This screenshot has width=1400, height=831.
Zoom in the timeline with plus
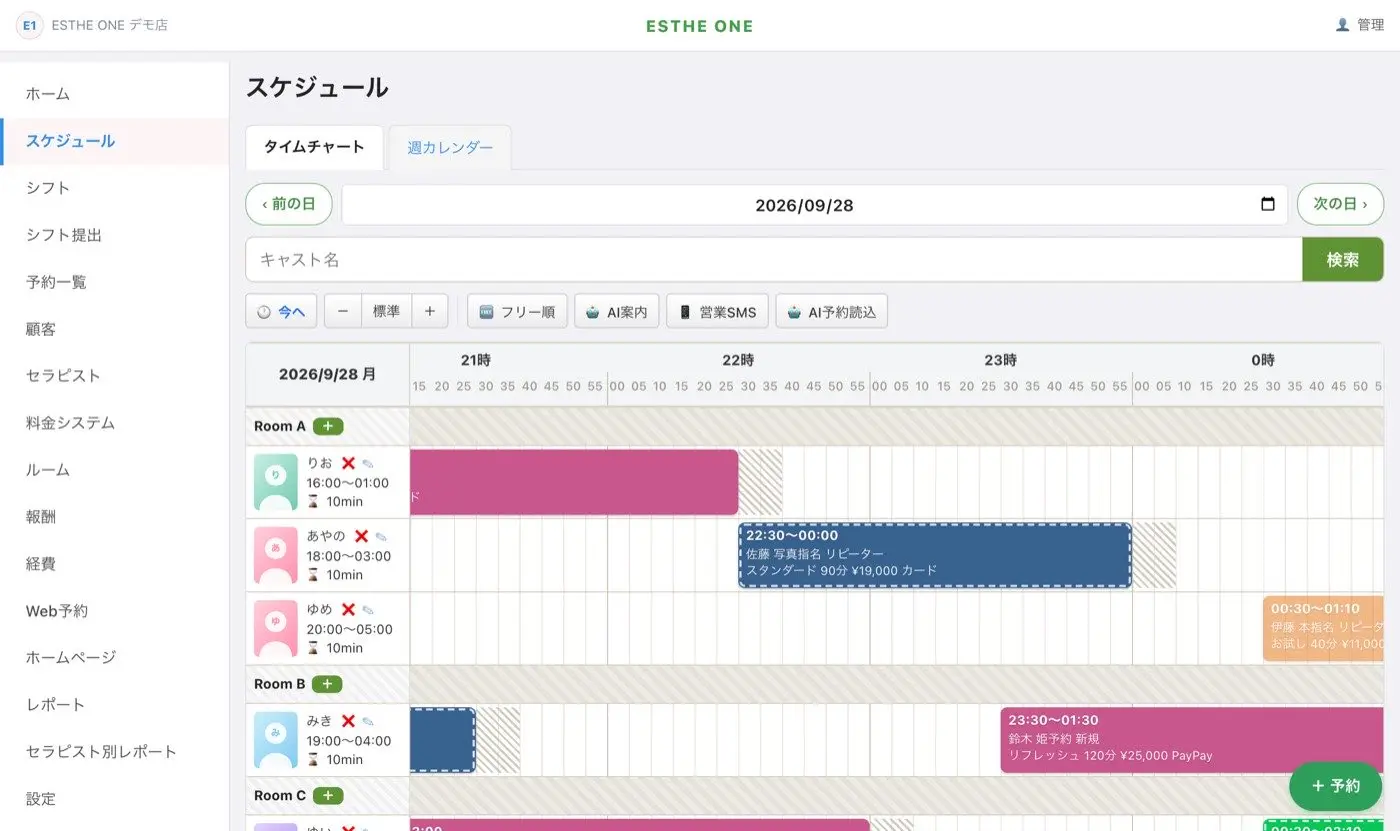[x=430, y=311]
